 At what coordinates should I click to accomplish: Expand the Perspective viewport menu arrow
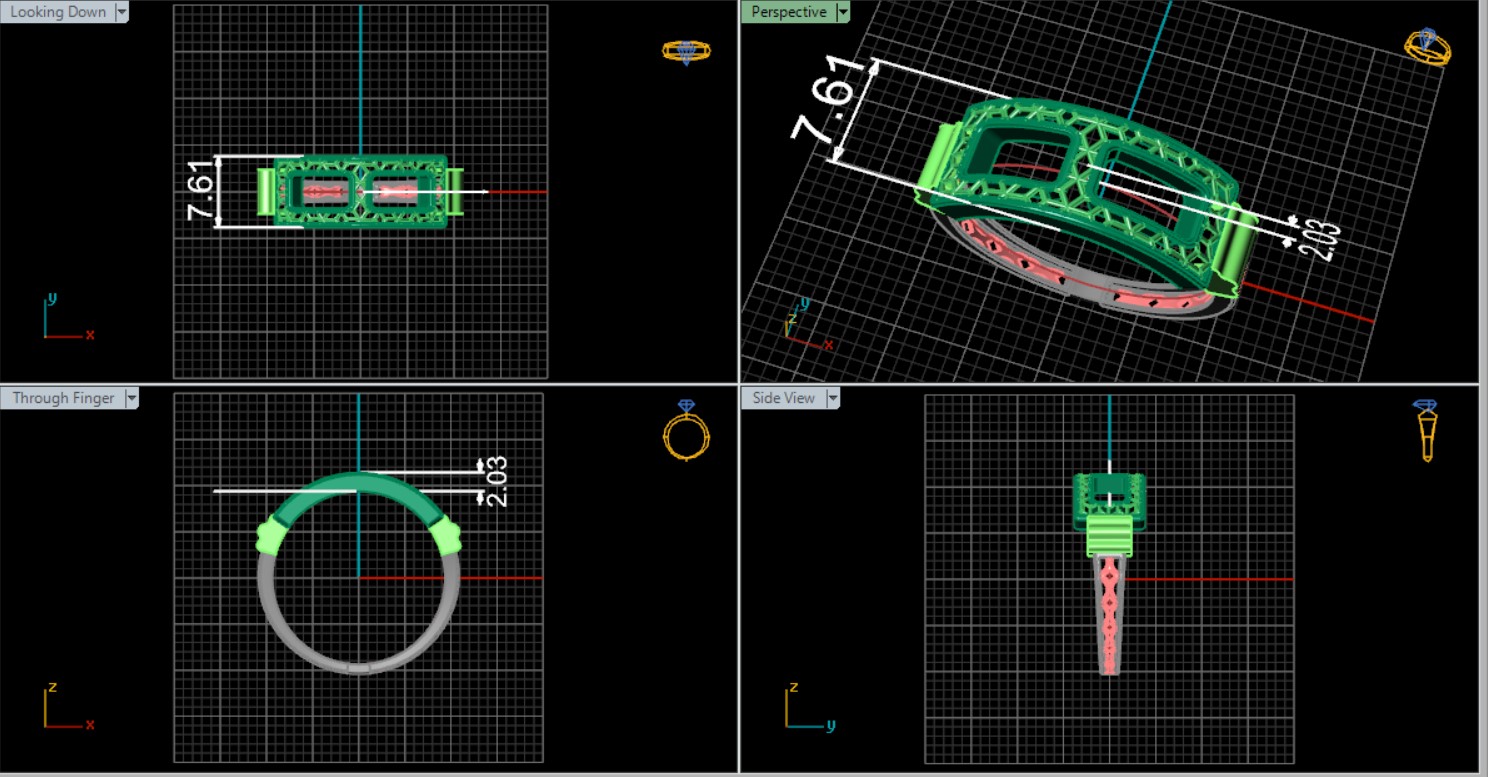point(843,12)
